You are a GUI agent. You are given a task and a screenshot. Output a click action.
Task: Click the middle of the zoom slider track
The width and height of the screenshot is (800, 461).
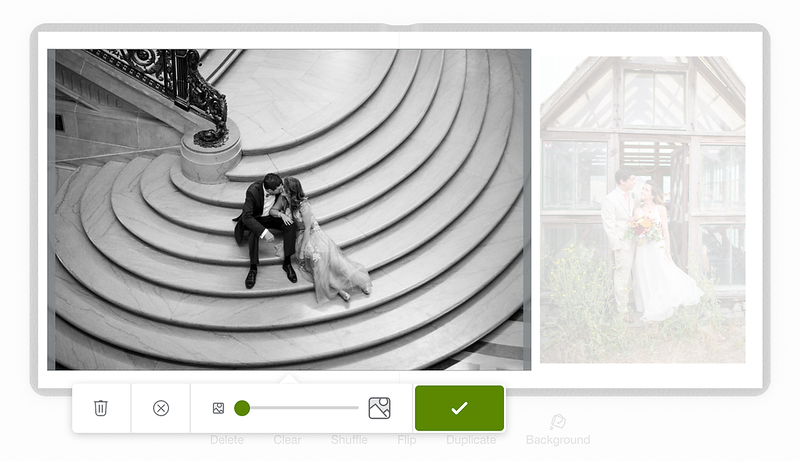(x=300, y=408)
